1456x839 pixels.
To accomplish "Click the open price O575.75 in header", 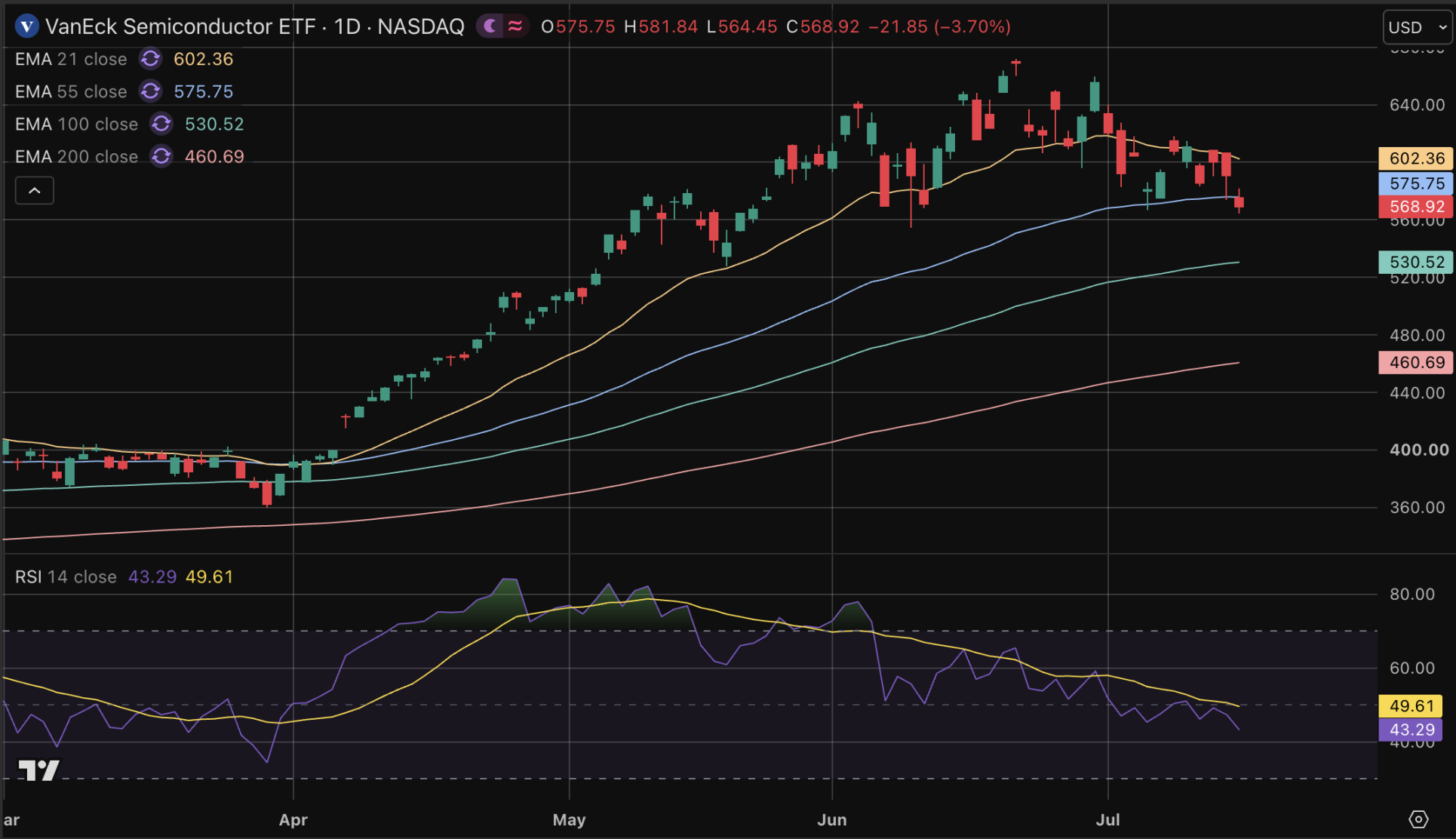I will tap(578, 26).
